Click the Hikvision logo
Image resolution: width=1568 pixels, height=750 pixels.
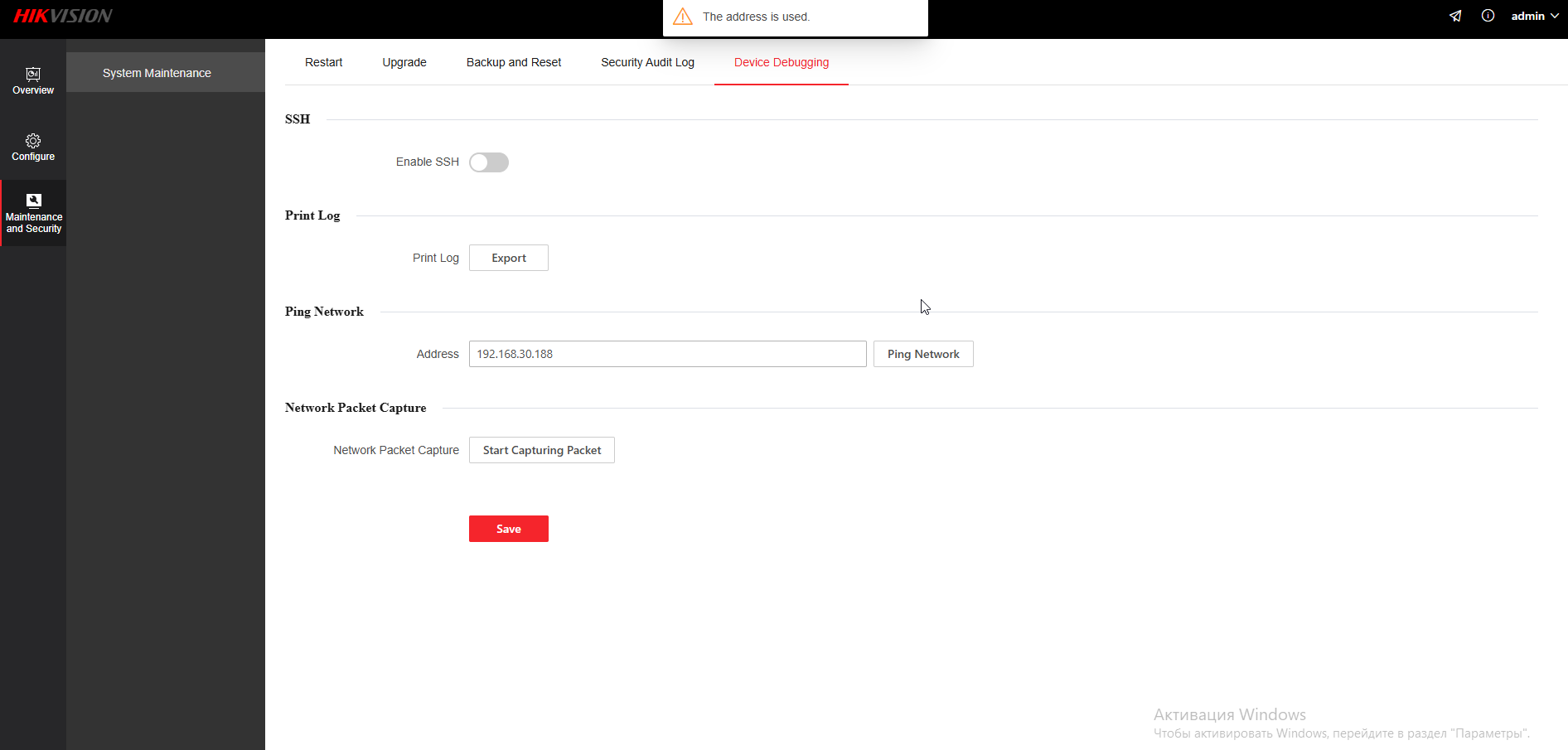tap(63, 16)
